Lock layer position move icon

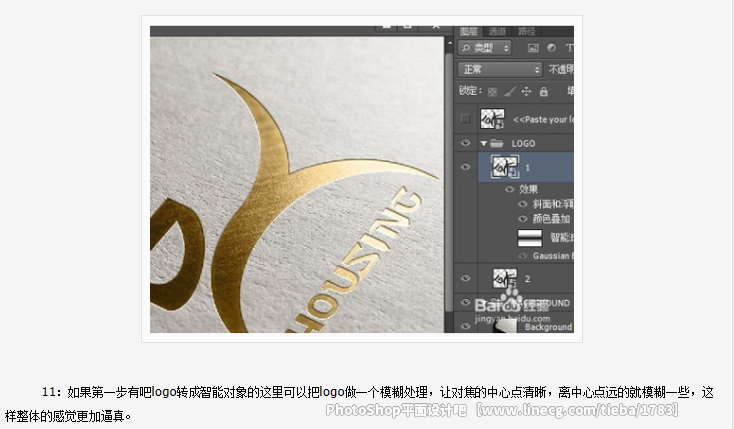click(x=526, y=91)
